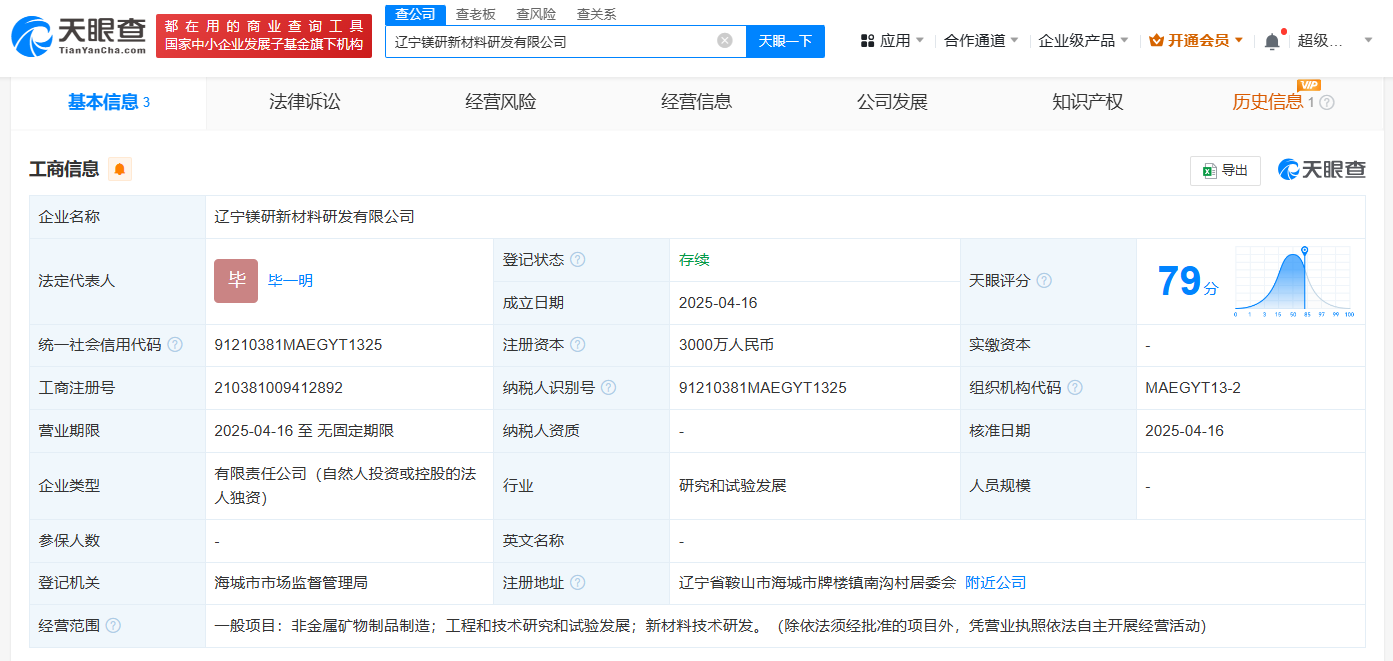Click help icon beside 统一社会信用代码
This screenshot has height=661, width=1393.
pyautogui.click(x=175, y=345)
